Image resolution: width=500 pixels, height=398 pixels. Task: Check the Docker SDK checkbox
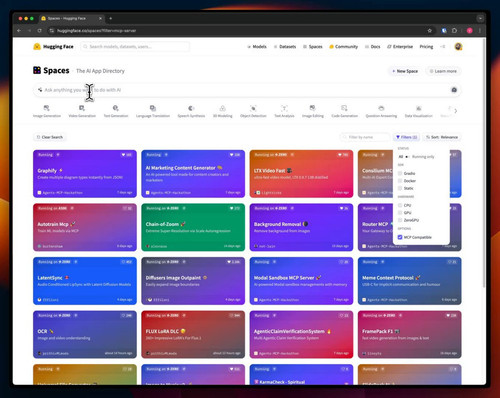coord(400,181)
